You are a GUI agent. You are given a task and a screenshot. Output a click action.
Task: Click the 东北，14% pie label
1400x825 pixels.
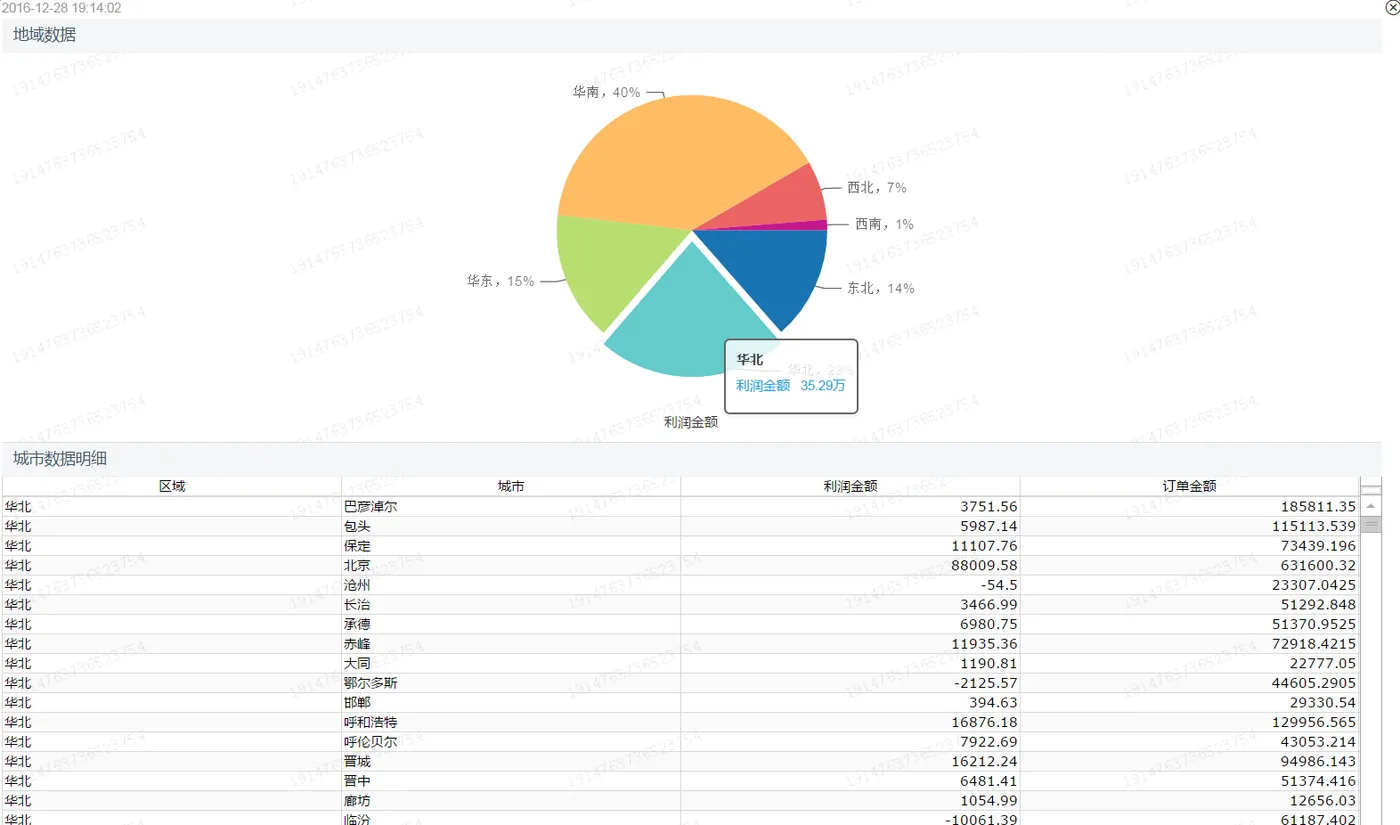[x=881, y=288]
